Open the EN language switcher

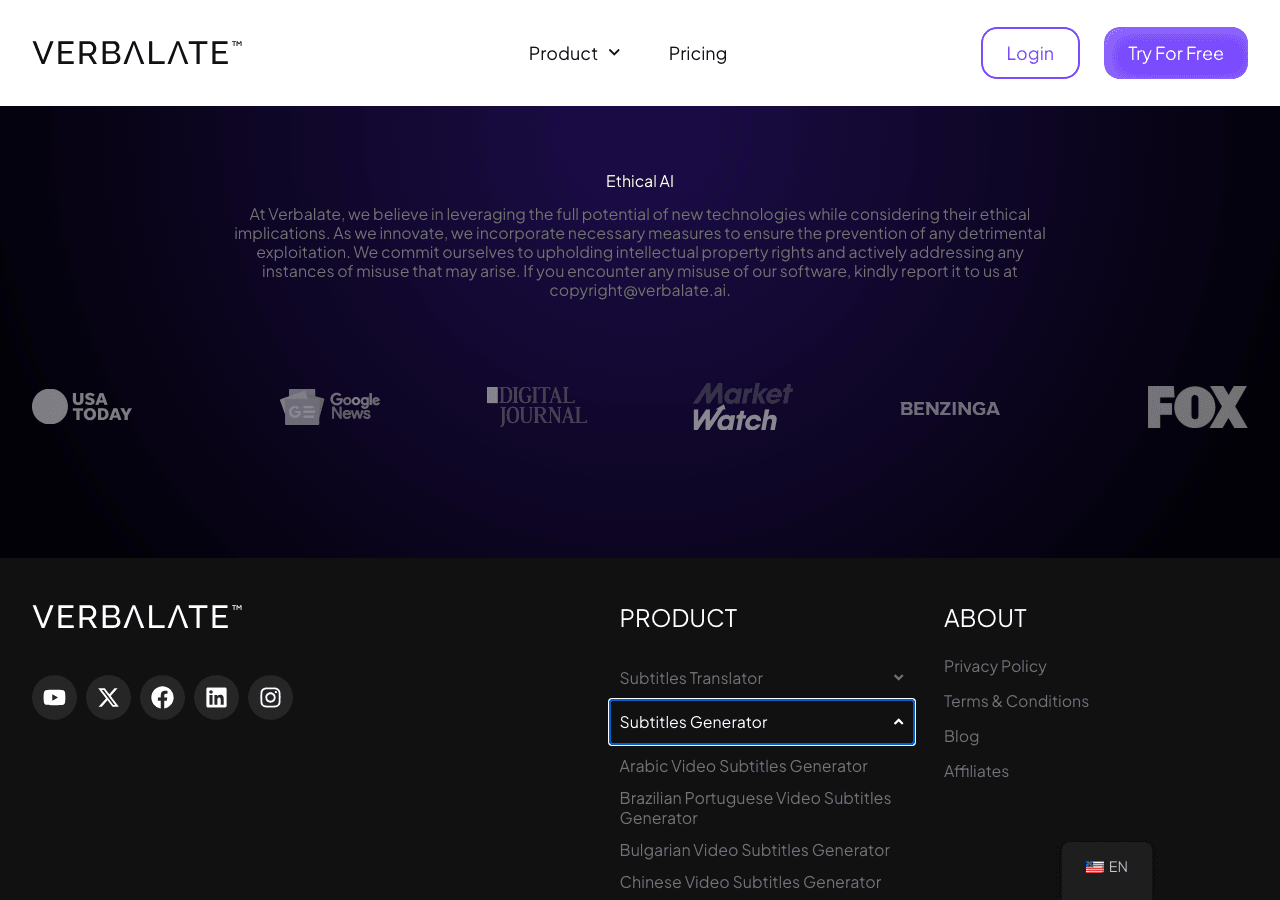1107,867
